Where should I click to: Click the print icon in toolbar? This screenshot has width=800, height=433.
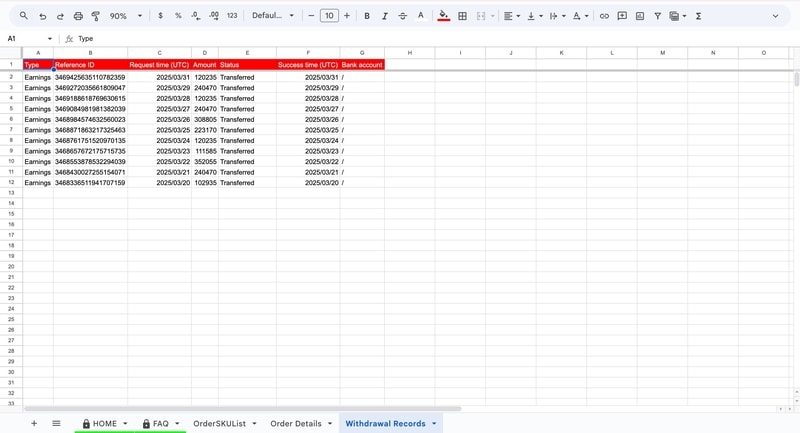pyautogui.click(x=78, y=16)
